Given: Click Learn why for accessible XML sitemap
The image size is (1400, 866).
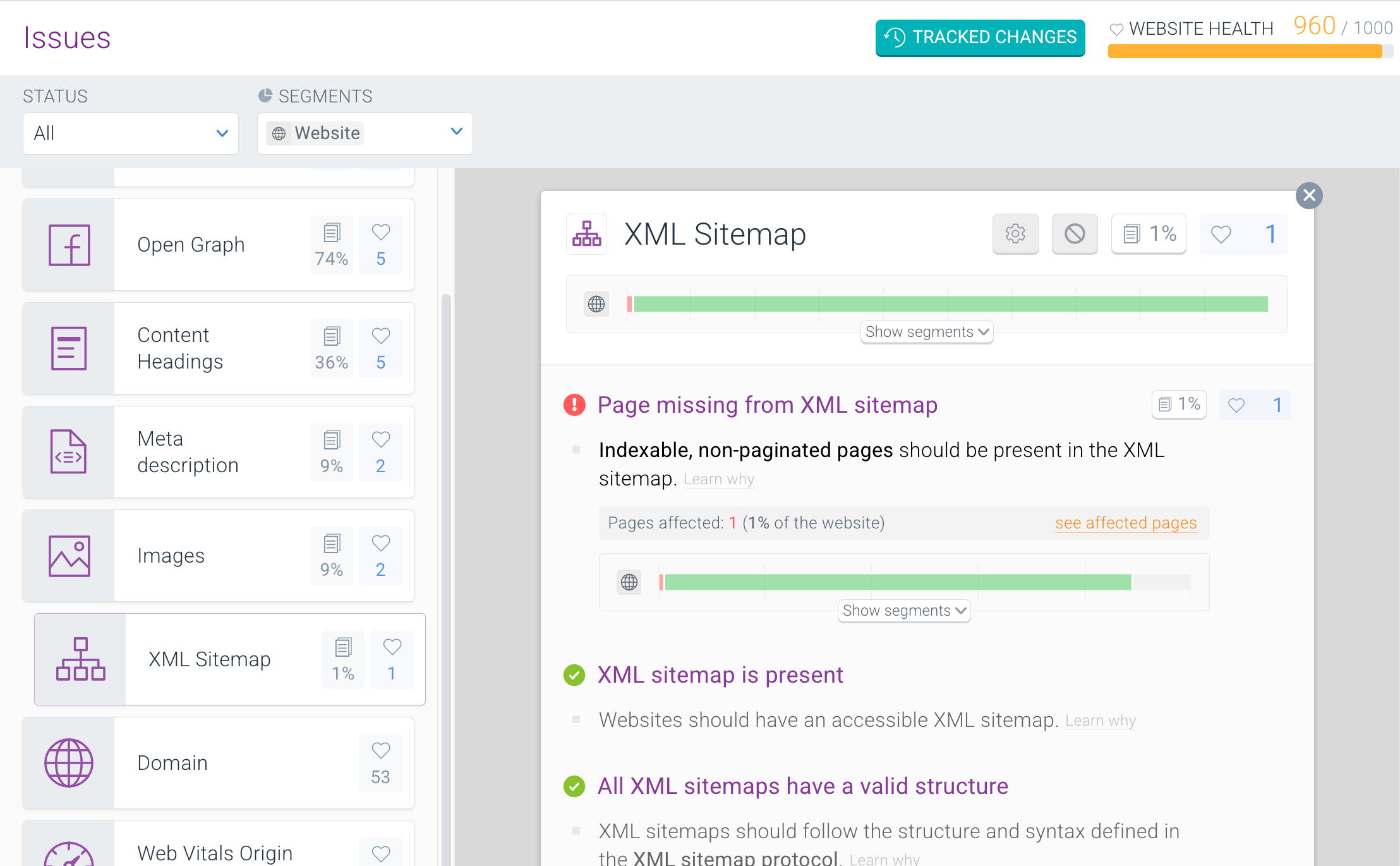Looking at the screenshot, I should click(1101, 721).
